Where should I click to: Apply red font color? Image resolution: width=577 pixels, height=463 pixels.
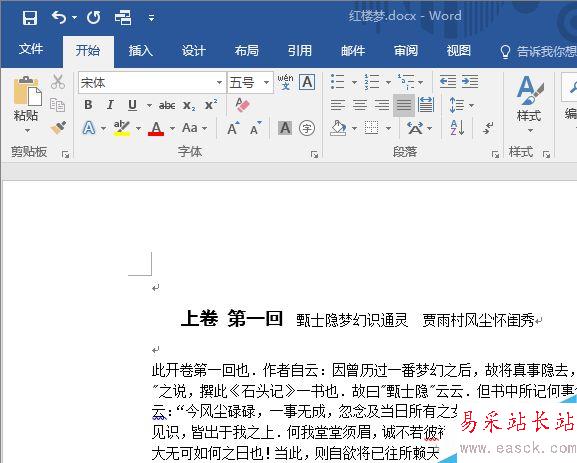pyautogui.click(x=156, y=128)
